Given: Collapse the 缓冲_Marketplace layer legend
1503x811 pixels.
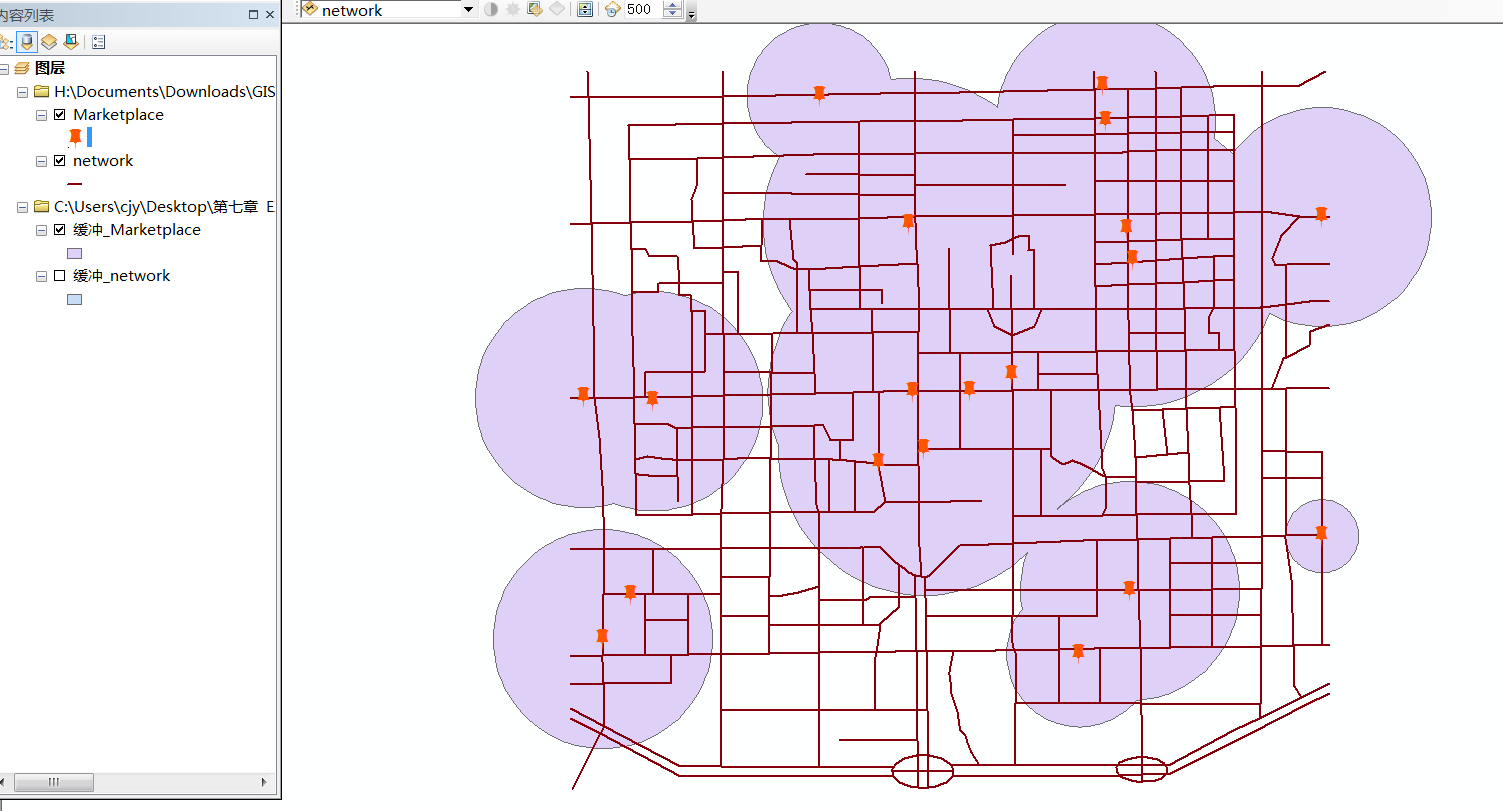Looking at the screenshot, I should [41, 230].
